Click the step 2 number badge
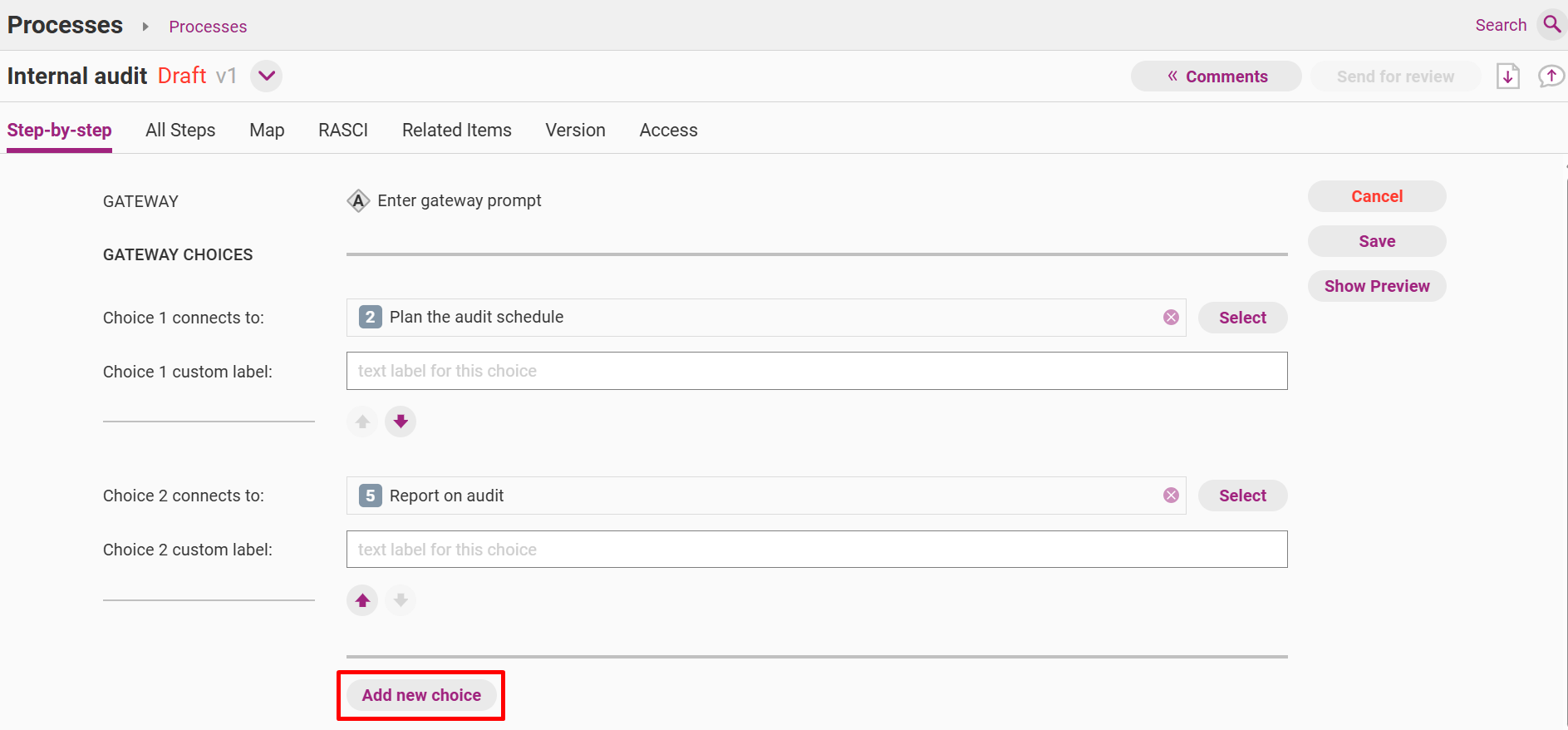Viewport: 1568px width, 730px height. click(371, 317)
